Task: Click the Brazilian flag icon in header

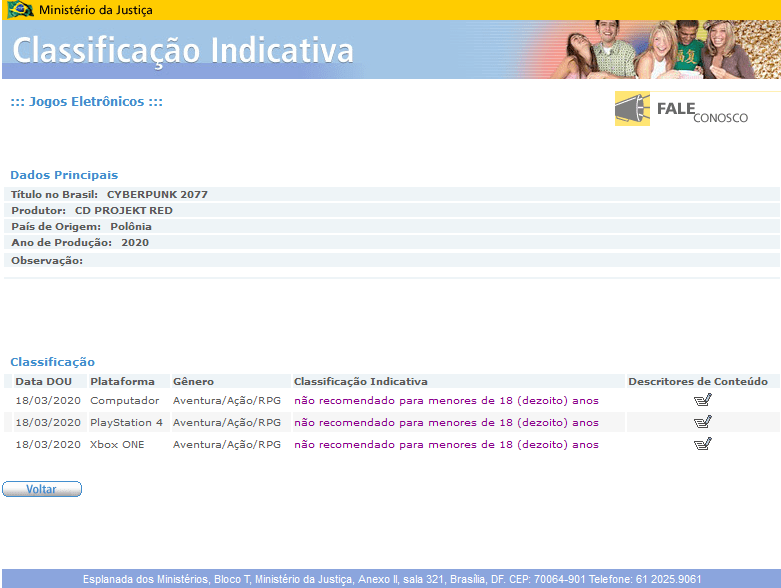Action: [20, 9]
